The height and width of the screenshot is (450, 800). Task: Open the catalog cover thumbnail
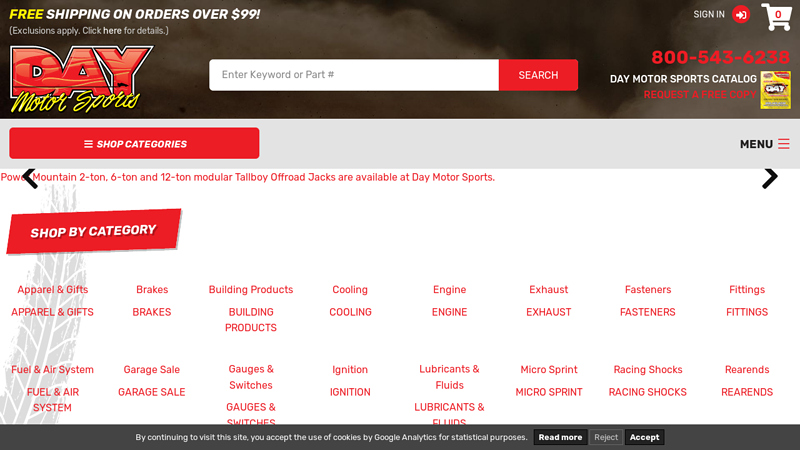[776, 90]
